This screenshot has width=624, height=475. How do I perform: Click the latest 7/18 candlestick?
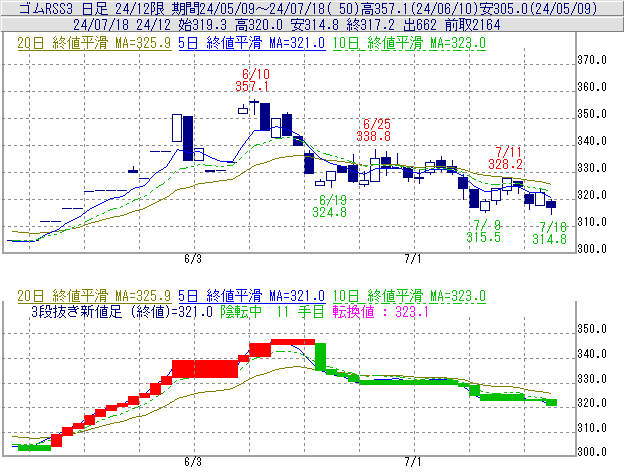[551, 205]
